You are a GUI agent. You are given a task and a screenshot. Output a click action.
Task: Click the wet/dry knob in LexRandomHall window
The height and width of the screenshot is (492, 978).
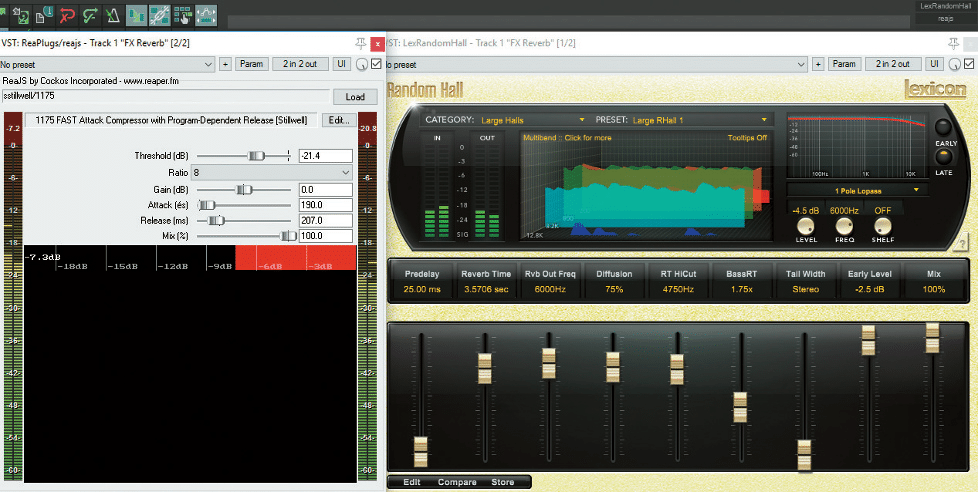click(954, 64)
